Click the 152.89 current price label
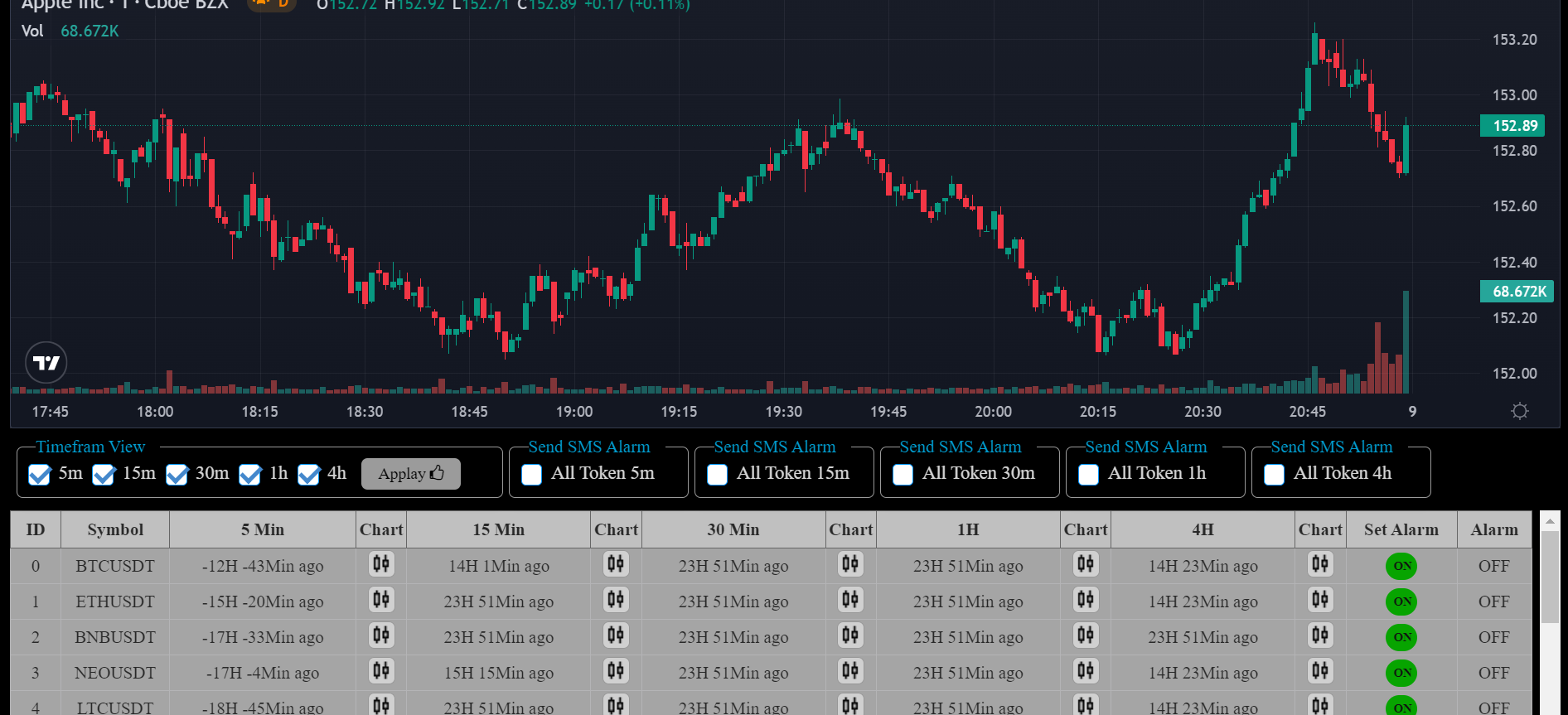 [x=1513, y=126]
